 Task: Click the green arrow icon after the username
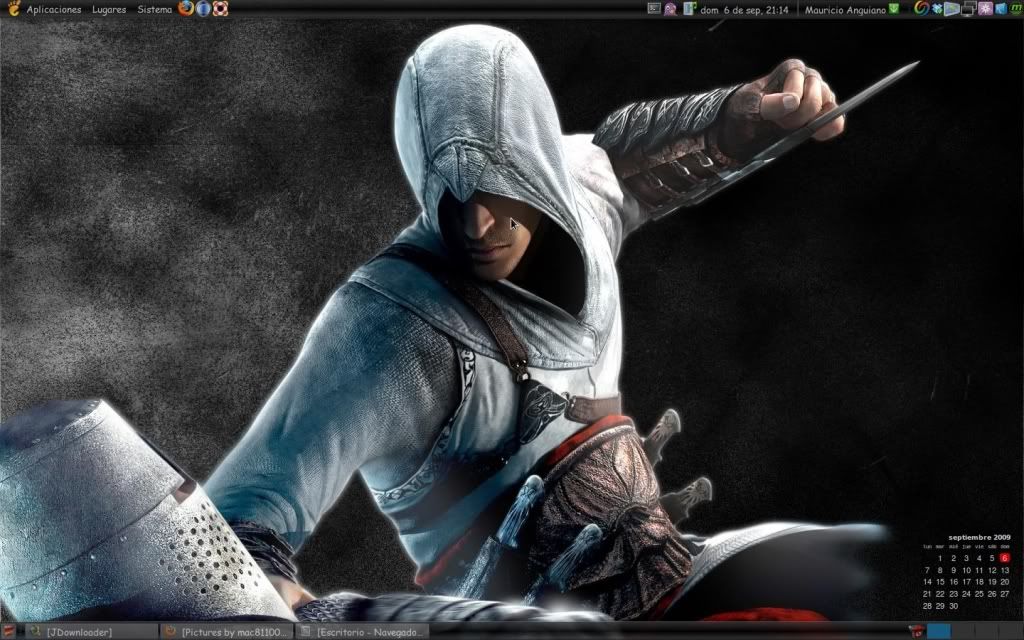(894, 9)
